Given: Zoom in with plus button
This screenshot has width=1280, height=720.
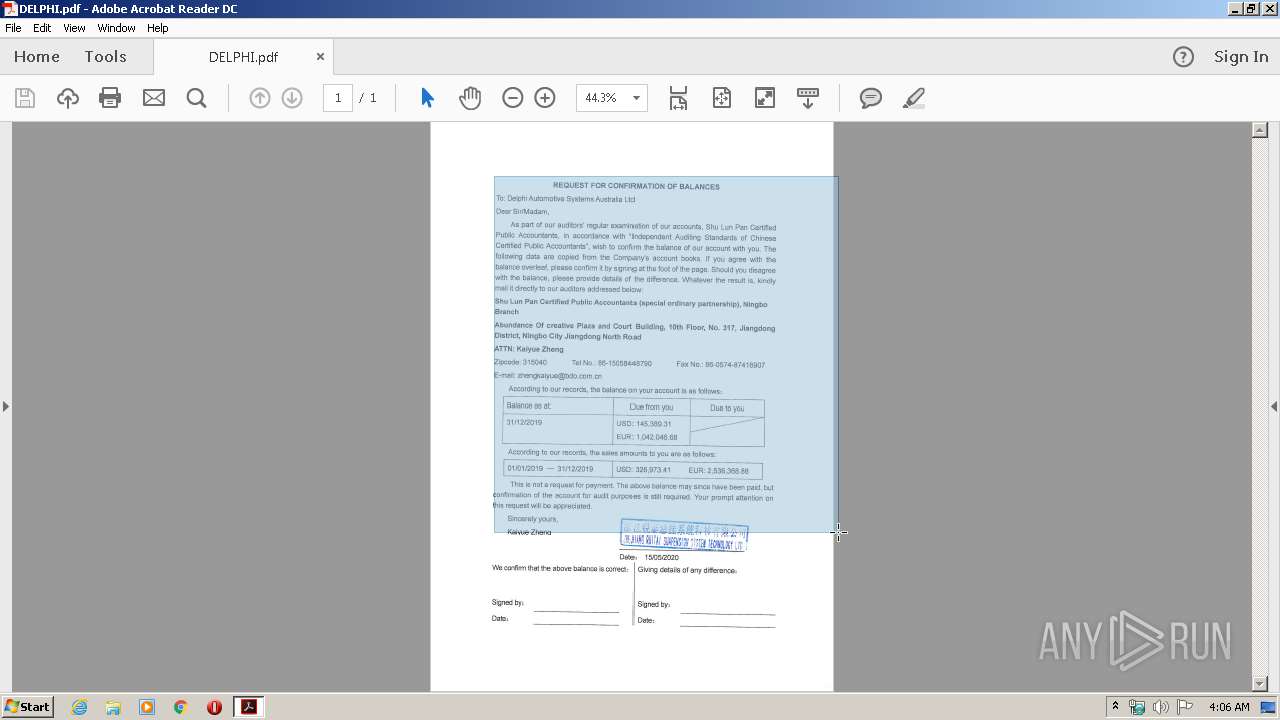Looking at the screenshot, I should (545, 98).
